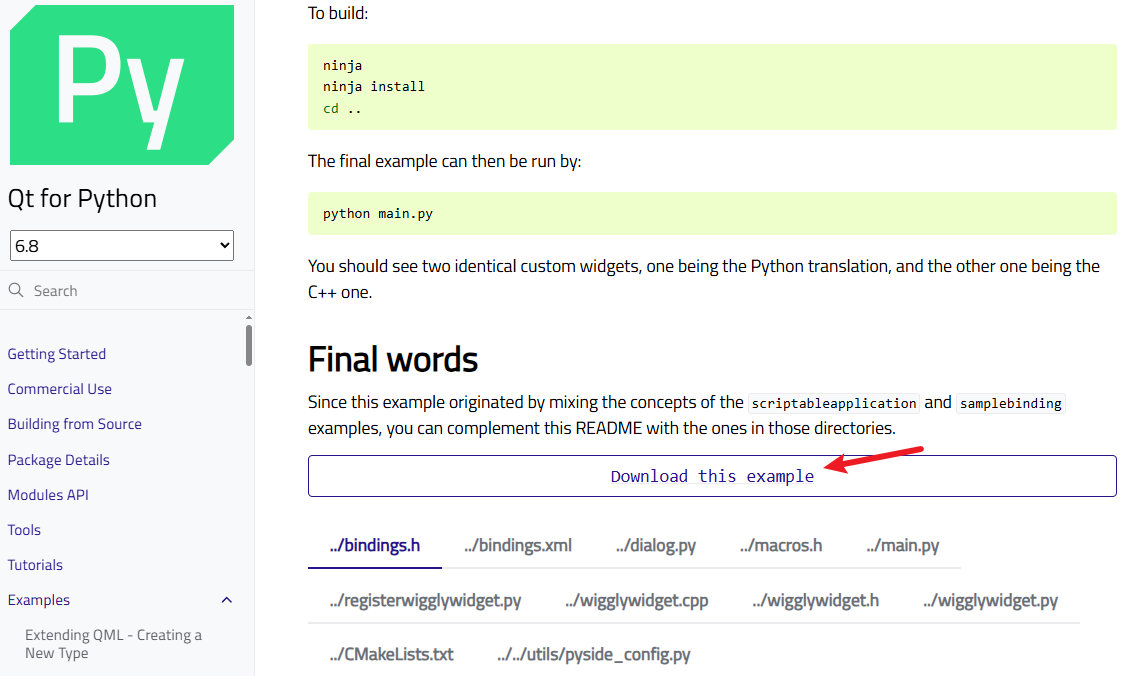Navigate to Package Details
The height and width of the screenshot is (676, 1135).
59,460
